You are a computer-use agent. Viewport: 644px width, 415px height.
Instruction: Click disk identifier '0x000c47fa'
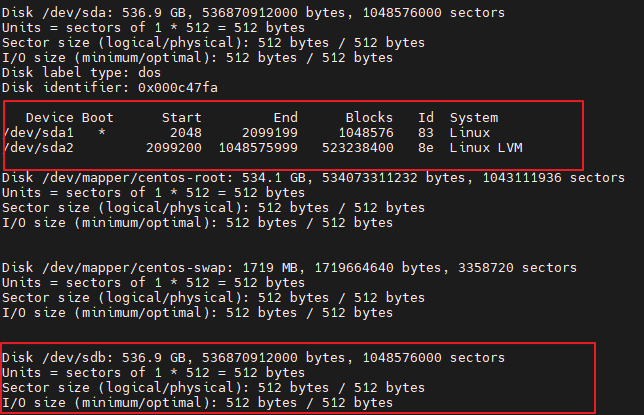(x=178, y=88)
